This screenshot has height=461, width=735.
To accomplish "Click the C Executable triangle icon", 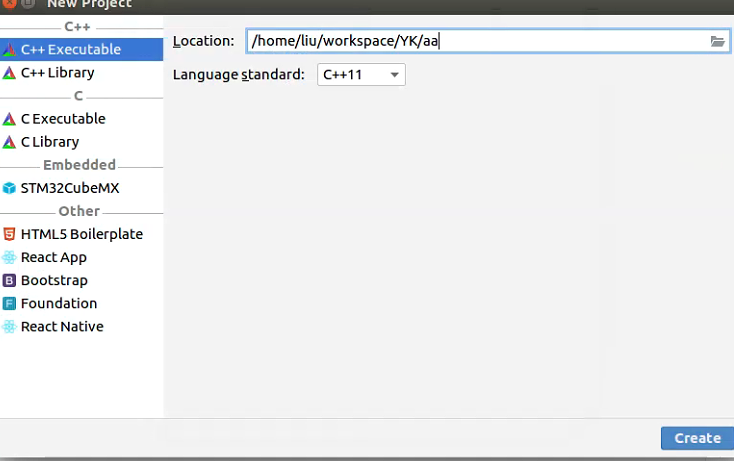I will pyautogui.click(x=9, y=119).
